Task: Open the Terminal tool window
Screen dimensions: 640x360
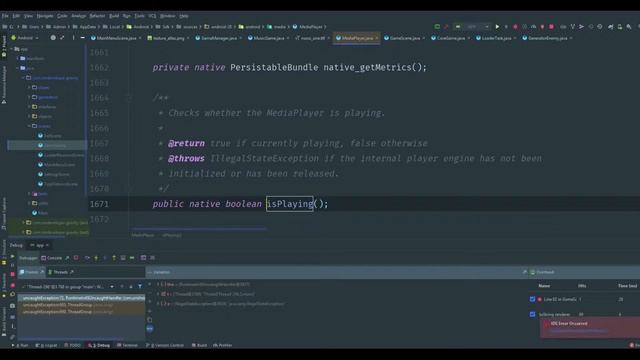Action: tap(127, 345)
